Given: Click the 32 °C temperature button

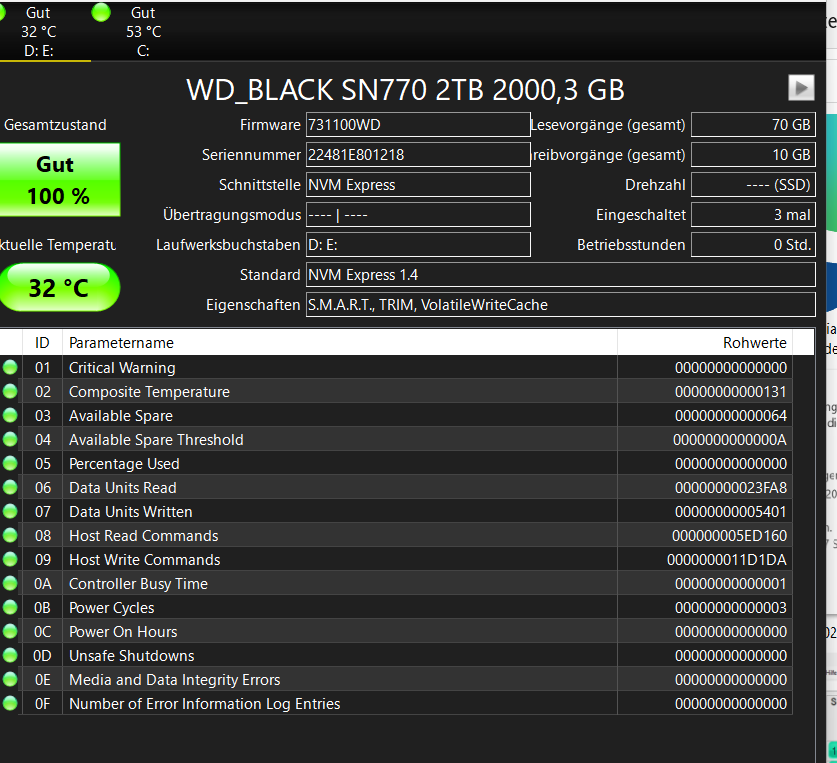Looking at the screenshot, I should pos(59,288).
